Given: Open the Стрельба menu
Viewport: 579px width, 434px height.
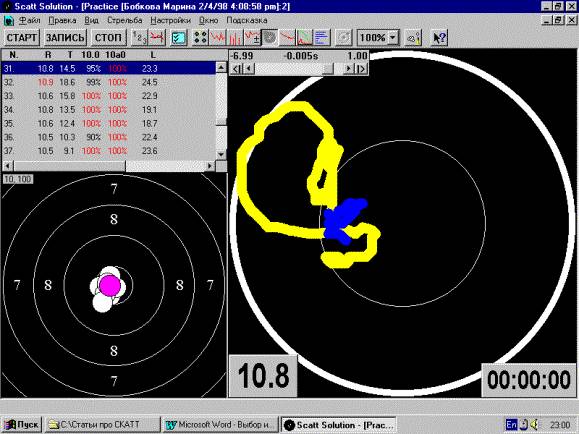Looking at the screenshot, I should tap(124, 20).
